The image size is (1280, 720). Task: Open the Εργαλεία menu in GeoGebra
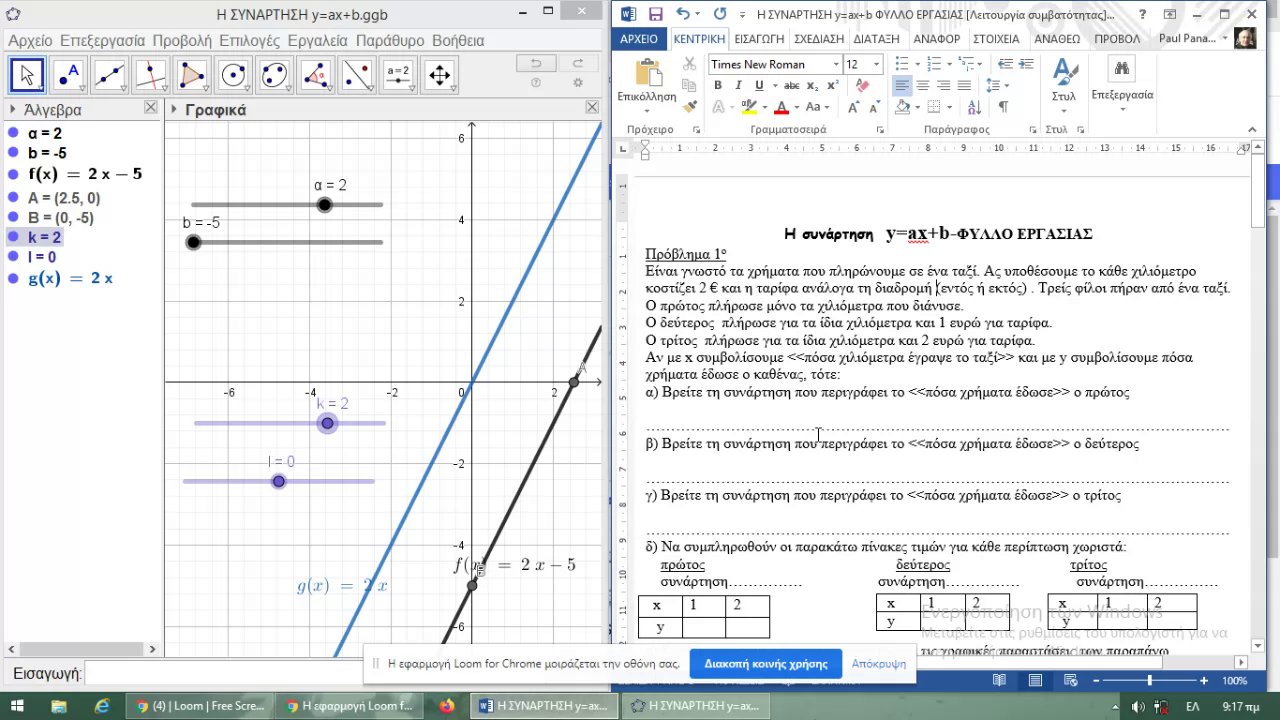[317, 41]
